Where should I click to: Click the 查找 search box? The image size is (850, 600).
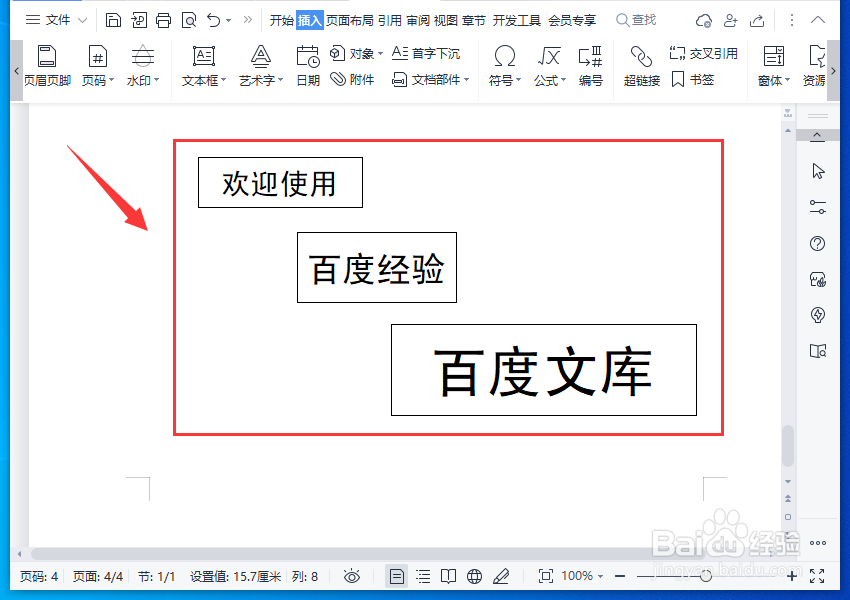pyautogui.click(x=636, y=20)
